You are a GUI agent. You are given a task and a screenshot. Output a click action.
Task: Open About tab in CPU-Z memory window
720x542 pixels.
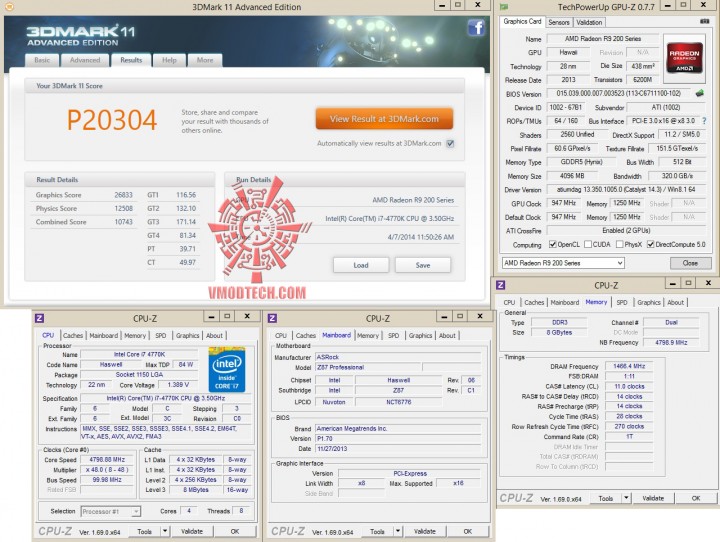[675, 302]
